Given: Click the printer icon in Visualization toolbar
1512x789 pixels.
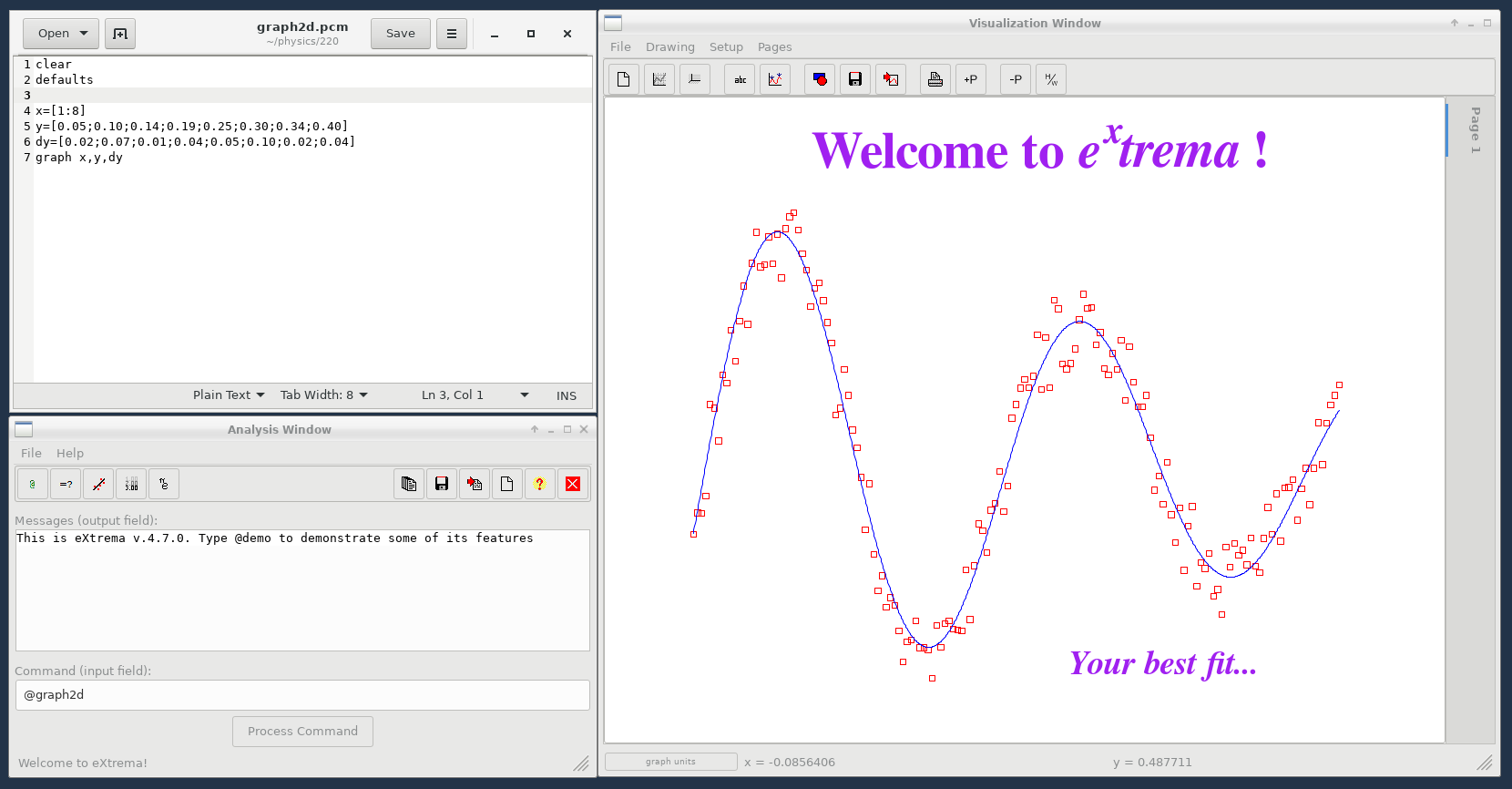Looking at the screenshot, I should 935,80.
